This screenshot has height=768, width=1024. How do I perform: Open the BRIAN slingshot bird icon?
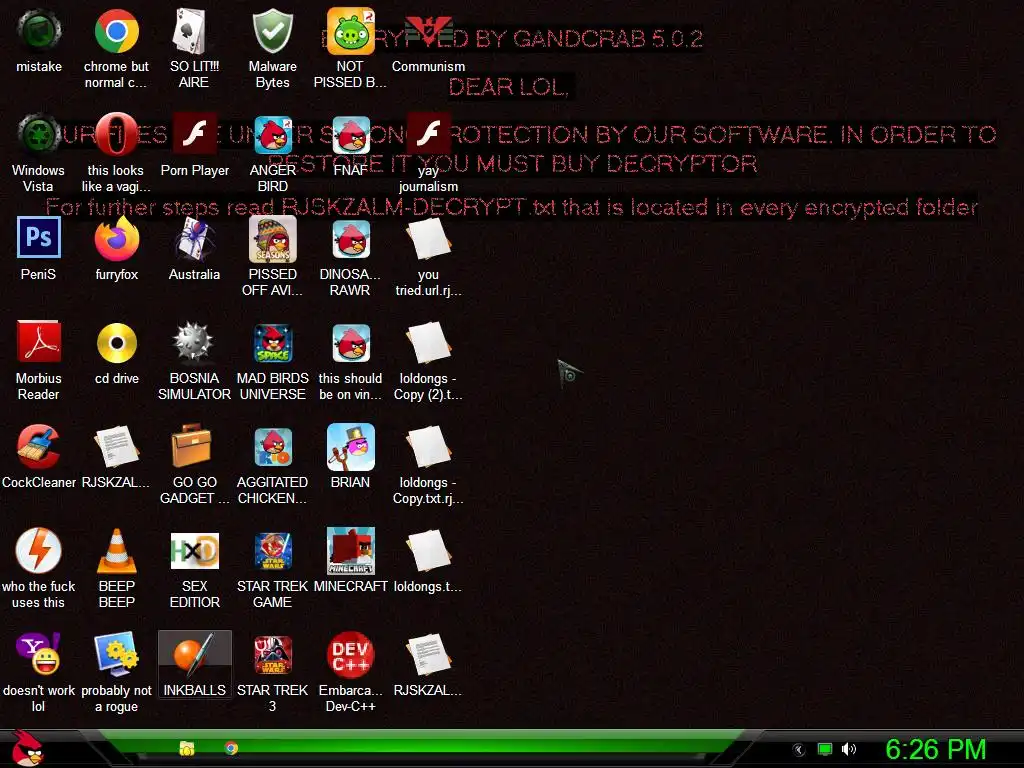350,447
